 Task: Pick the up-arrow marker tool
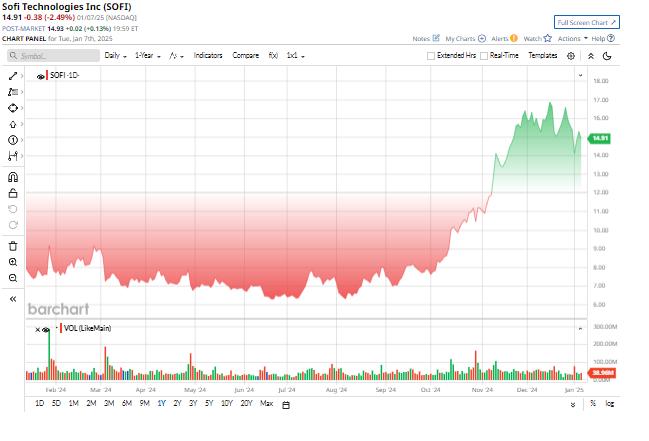(x=13, y=124)
